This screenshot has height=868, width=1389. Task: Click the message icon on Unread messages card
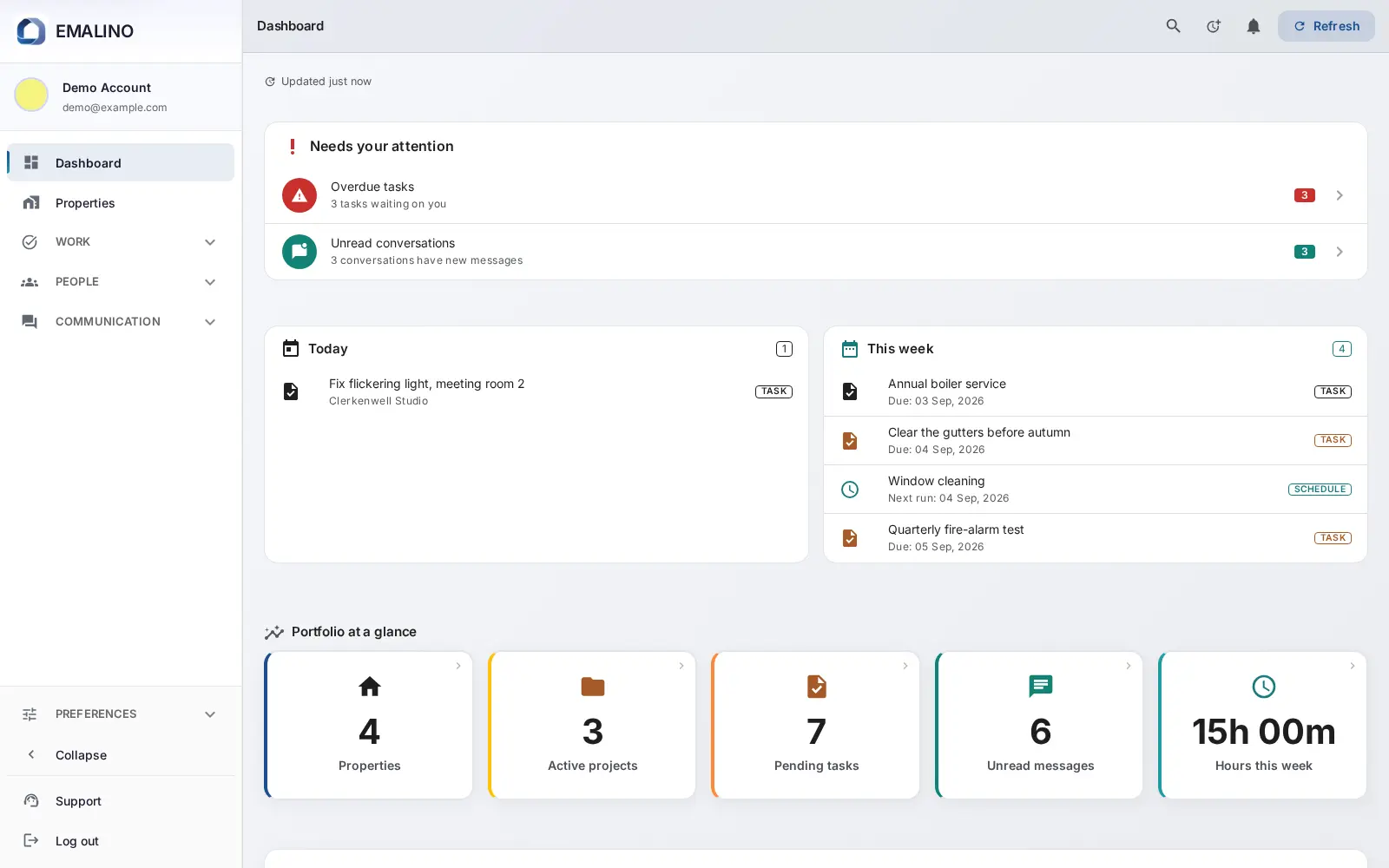(1040, 687)
